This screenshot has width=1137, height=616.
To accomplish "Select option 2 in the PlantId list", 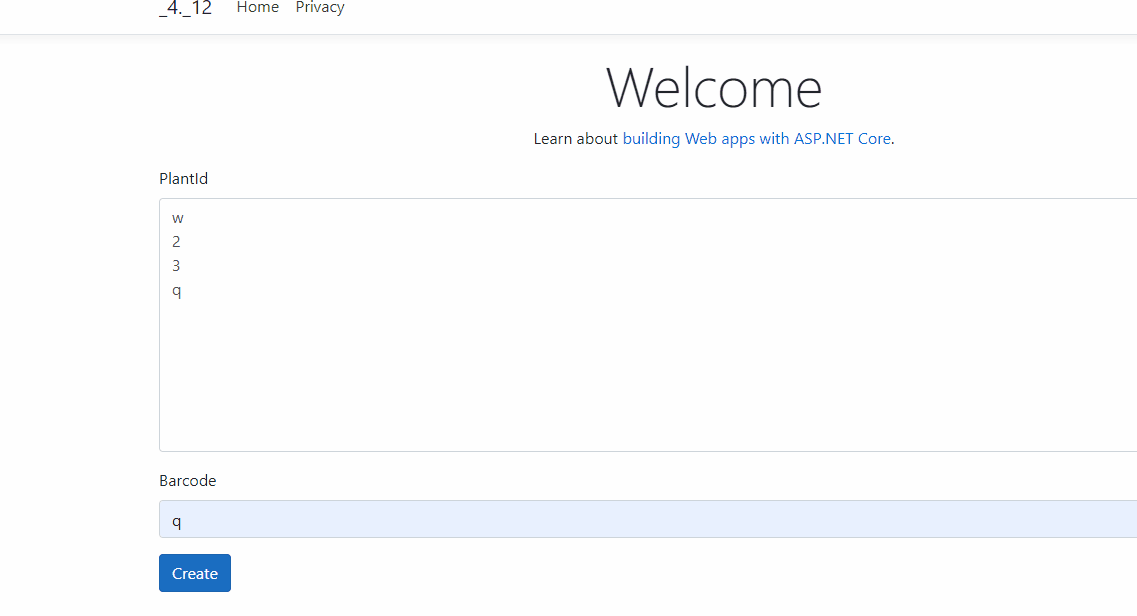I will [x=176, y=241].
